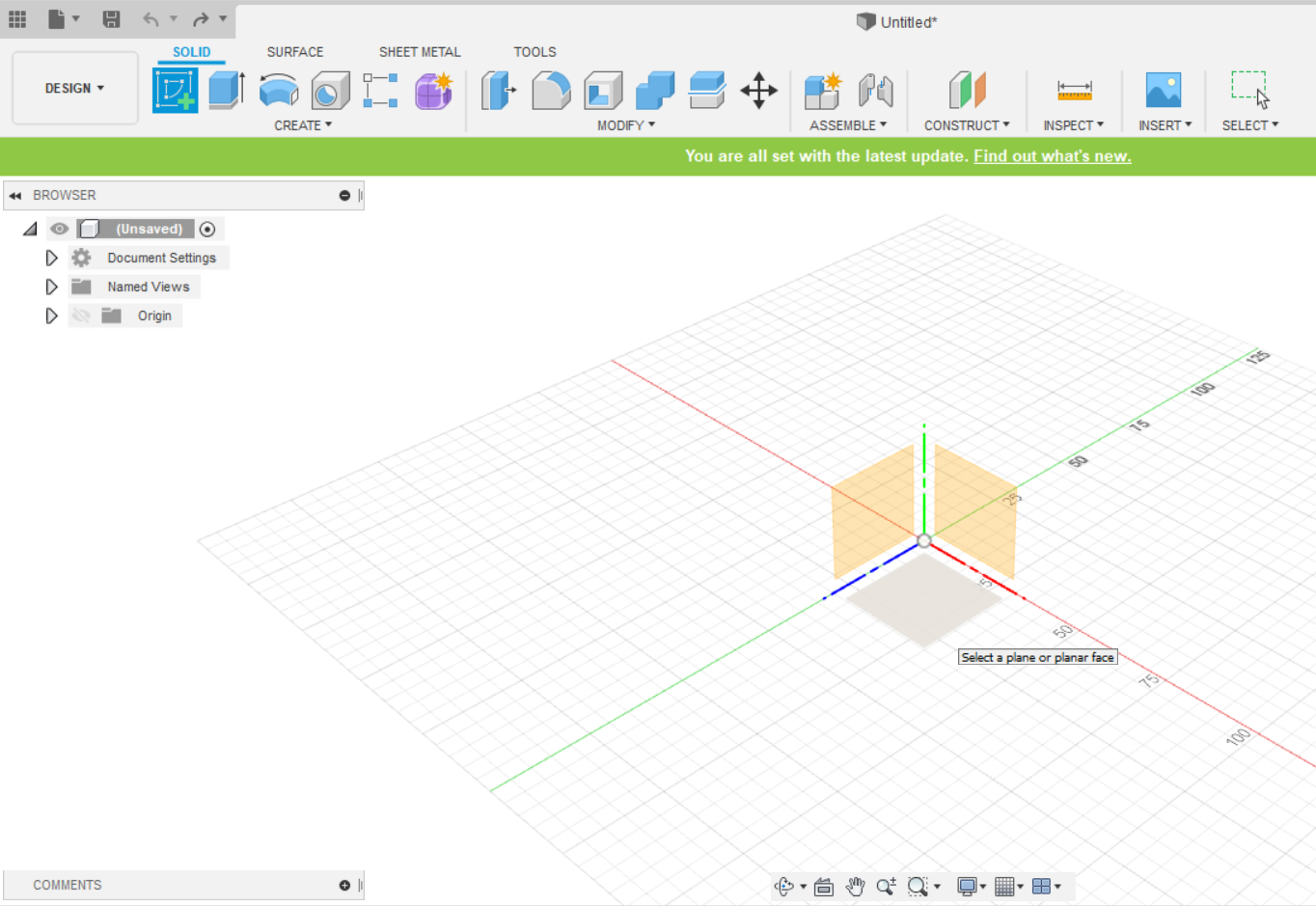Activate the Pan hand tool
The width and height of the screenshot is (1316, 906).
coord(855,887)
